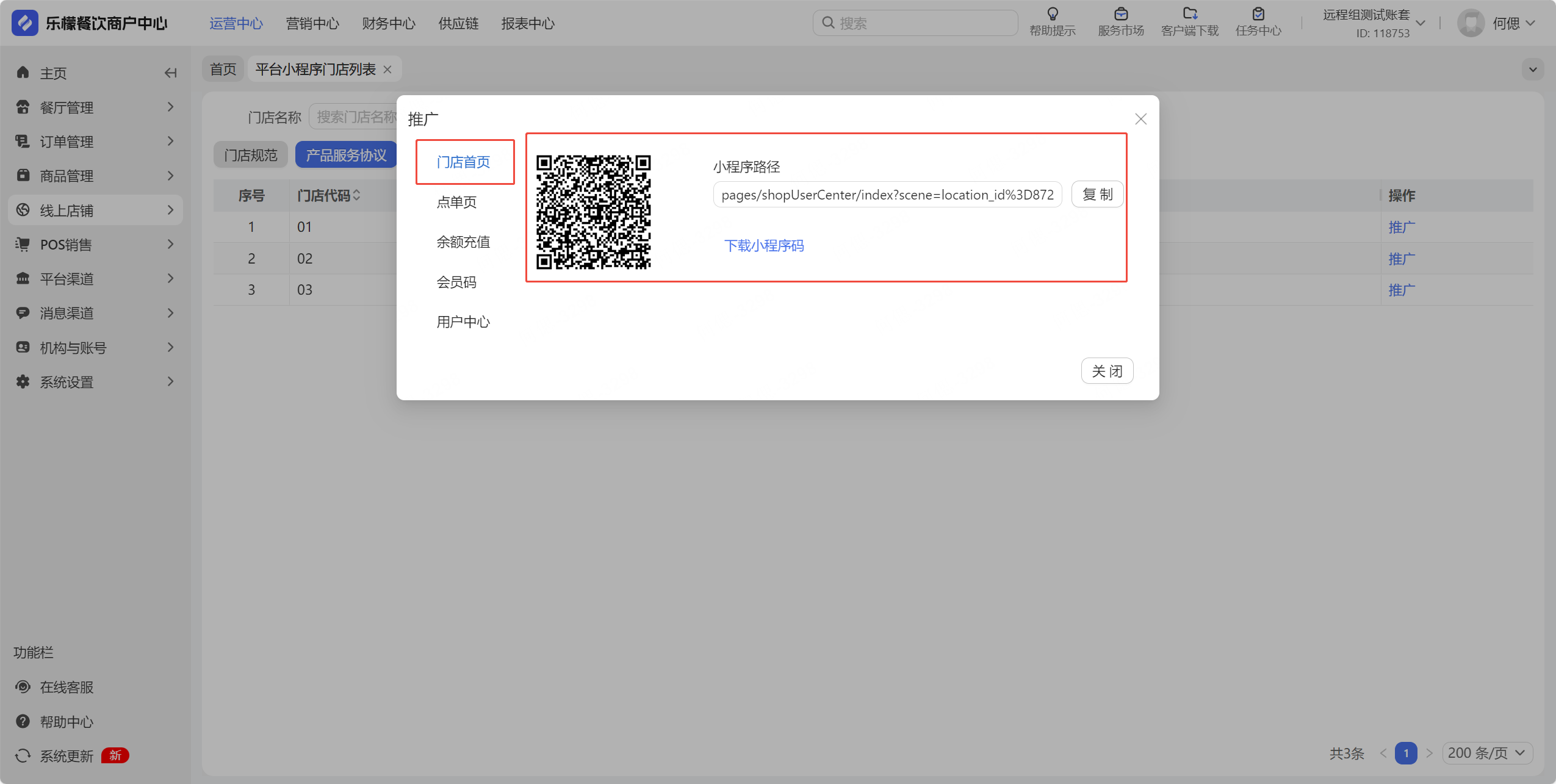1556x784 pixels.
Task: Select 点单页 in promotion dialog
Action: tap(456, 202)
